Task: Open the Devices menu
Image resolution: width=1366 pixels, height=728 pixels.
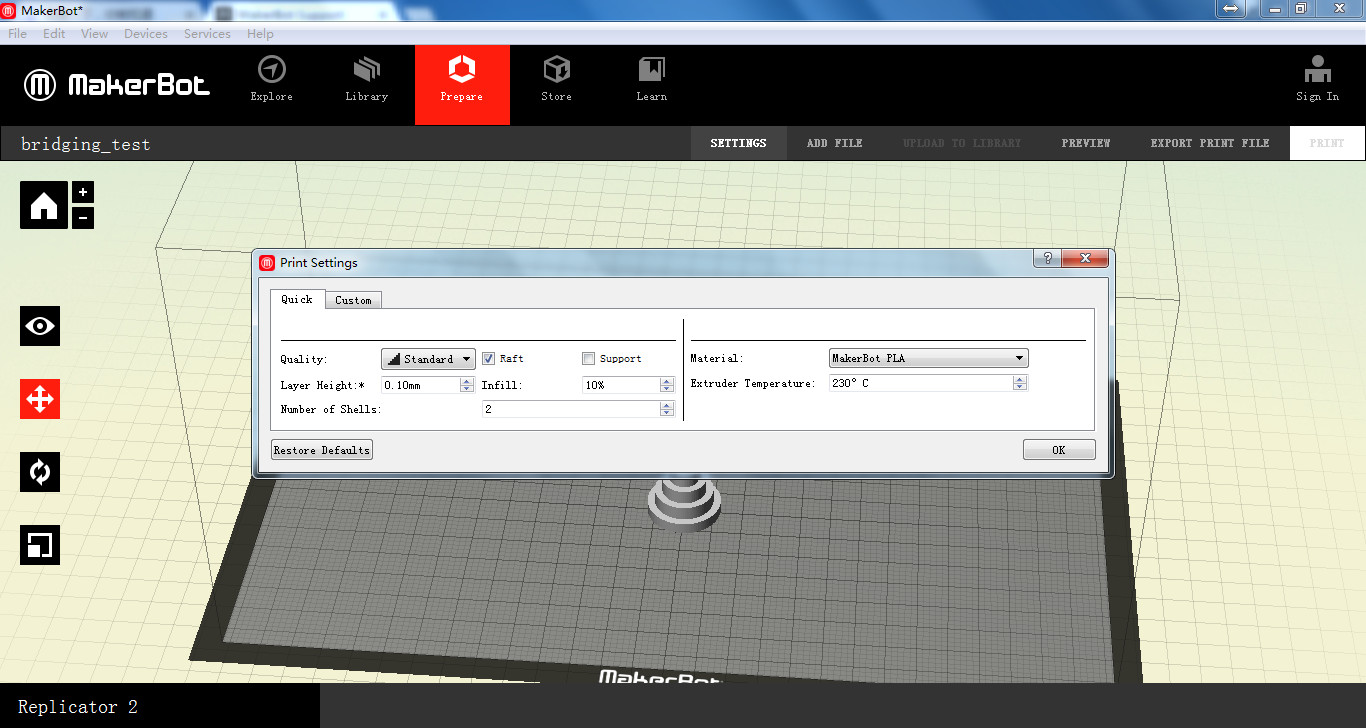Action: pos(146,34)
